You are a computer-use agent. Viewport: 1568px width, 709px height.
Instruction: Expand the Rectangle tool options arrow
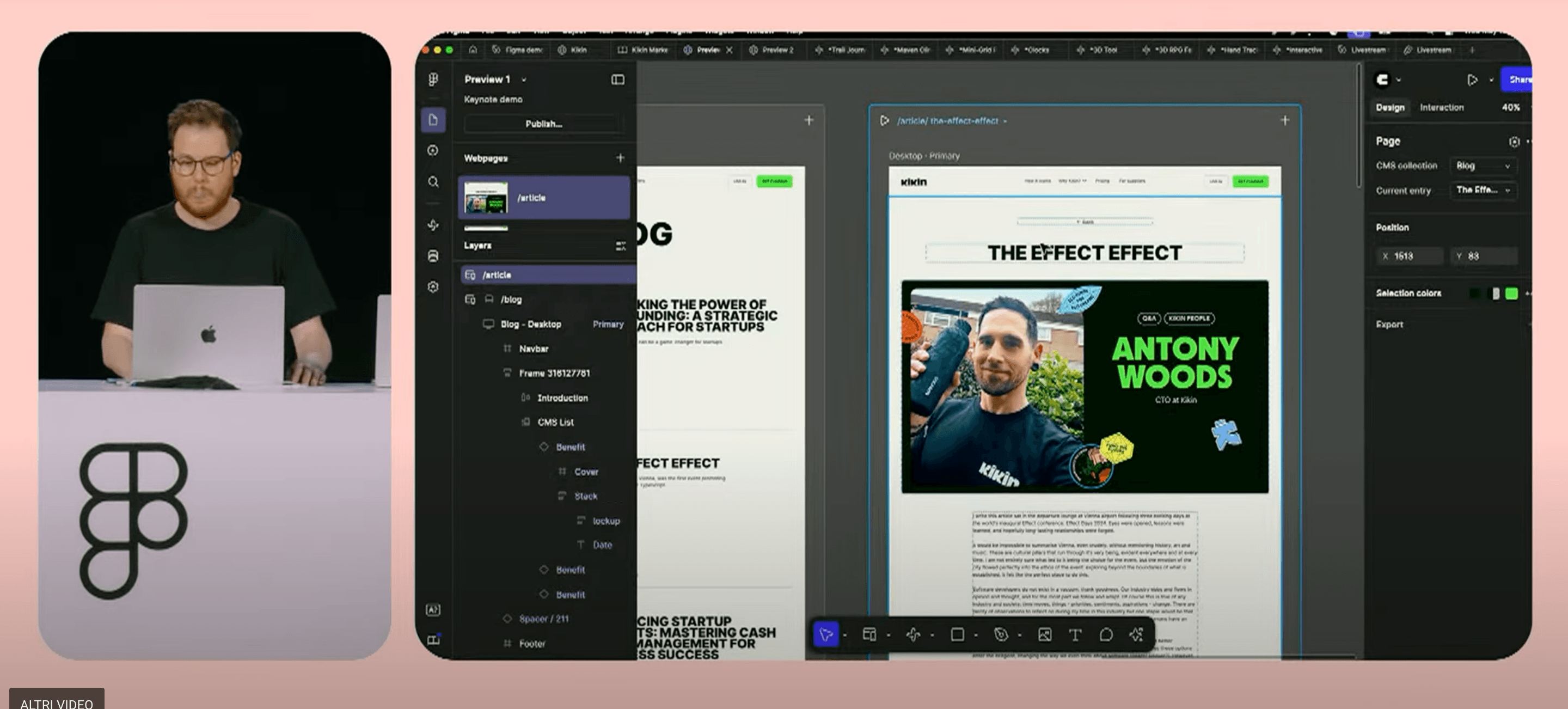(x=976, y=636)
